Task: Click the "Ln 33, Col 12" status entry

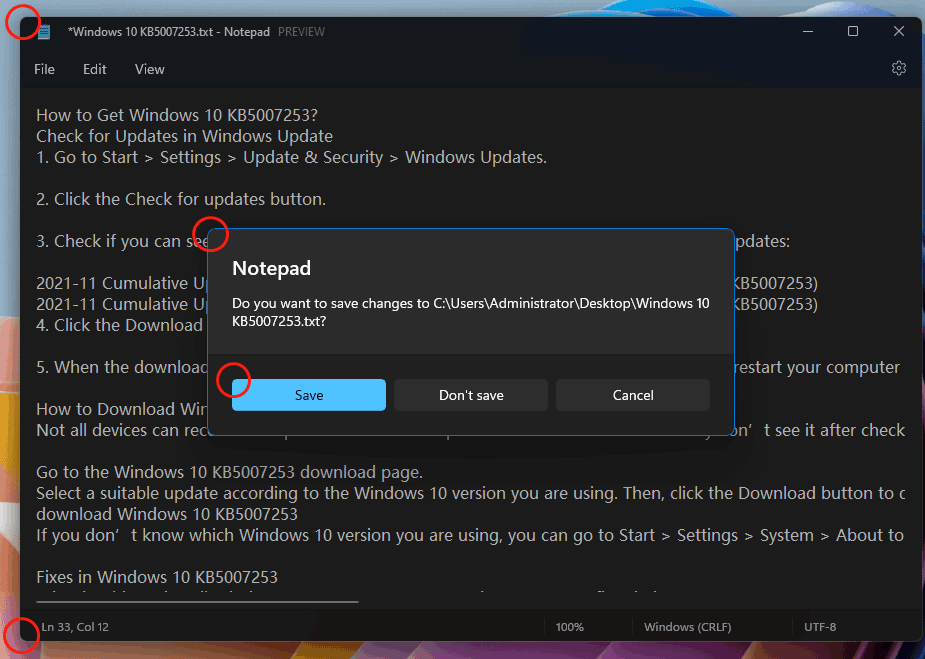Action: pyautogui.click(x=75, y=627)
